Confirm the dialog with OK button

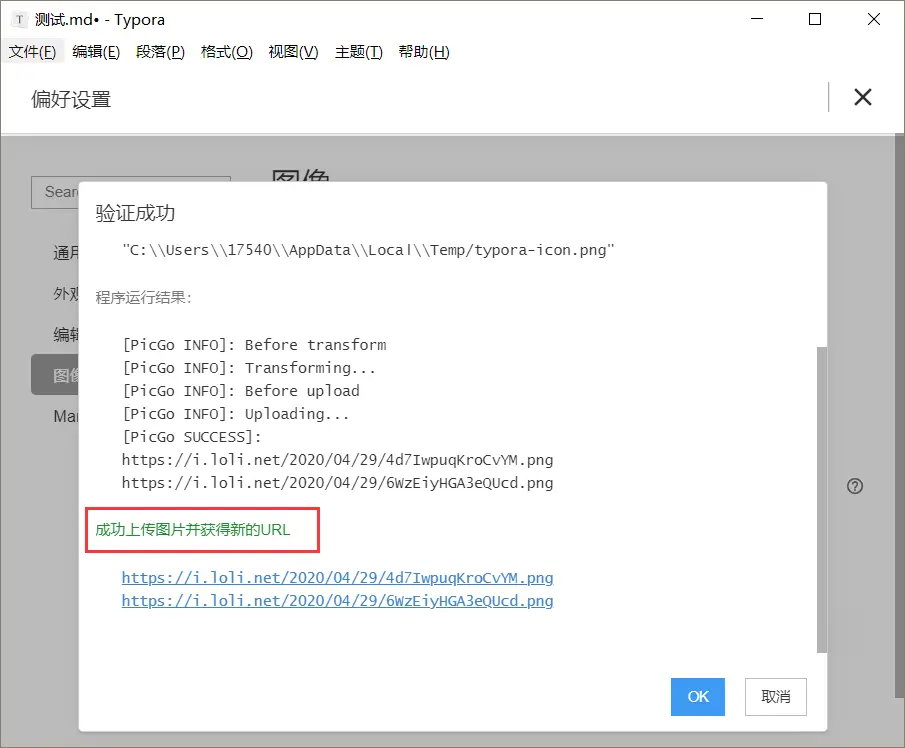point(698,697)
